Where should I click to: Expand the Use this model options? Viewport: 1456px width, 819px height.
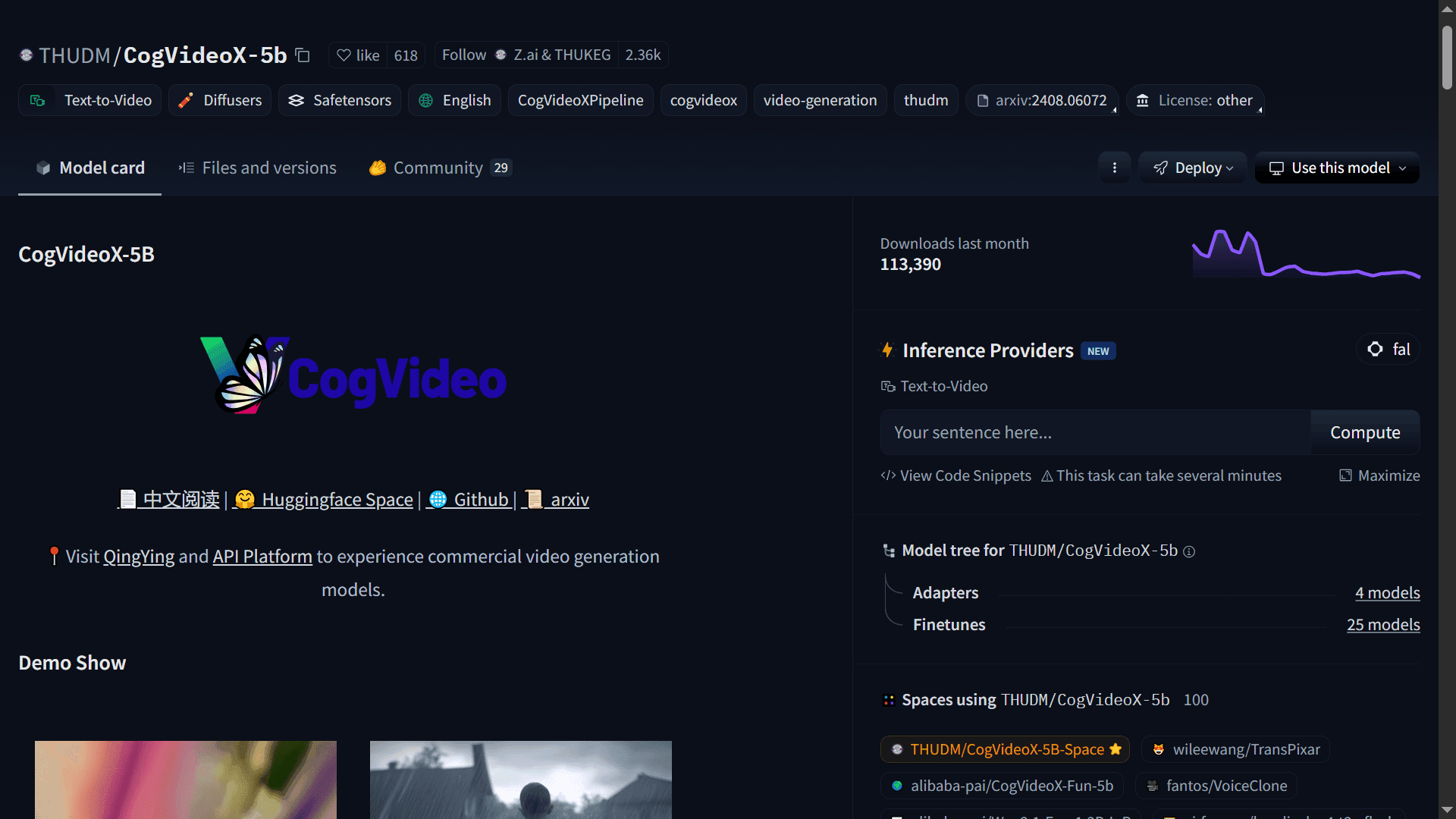pos(1336,168)
